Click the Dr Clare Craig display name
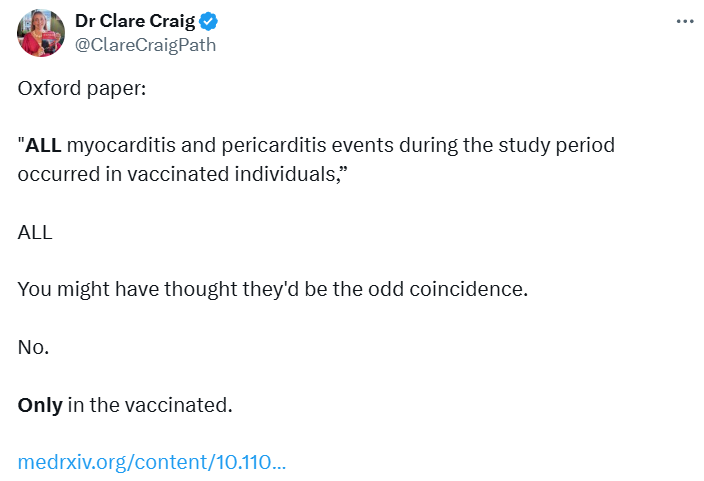 pyautogui.click(x=136, y=22)
